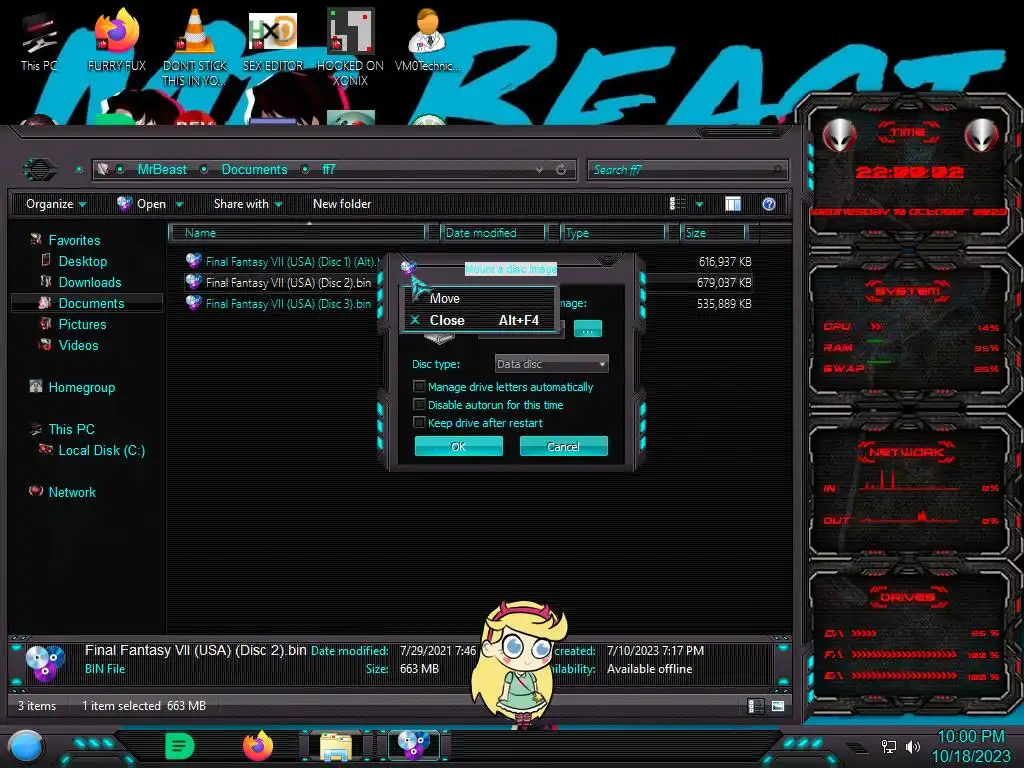Click the network tray icon
The width and height of the screenshot is (1024, 768).
(889, 746)
